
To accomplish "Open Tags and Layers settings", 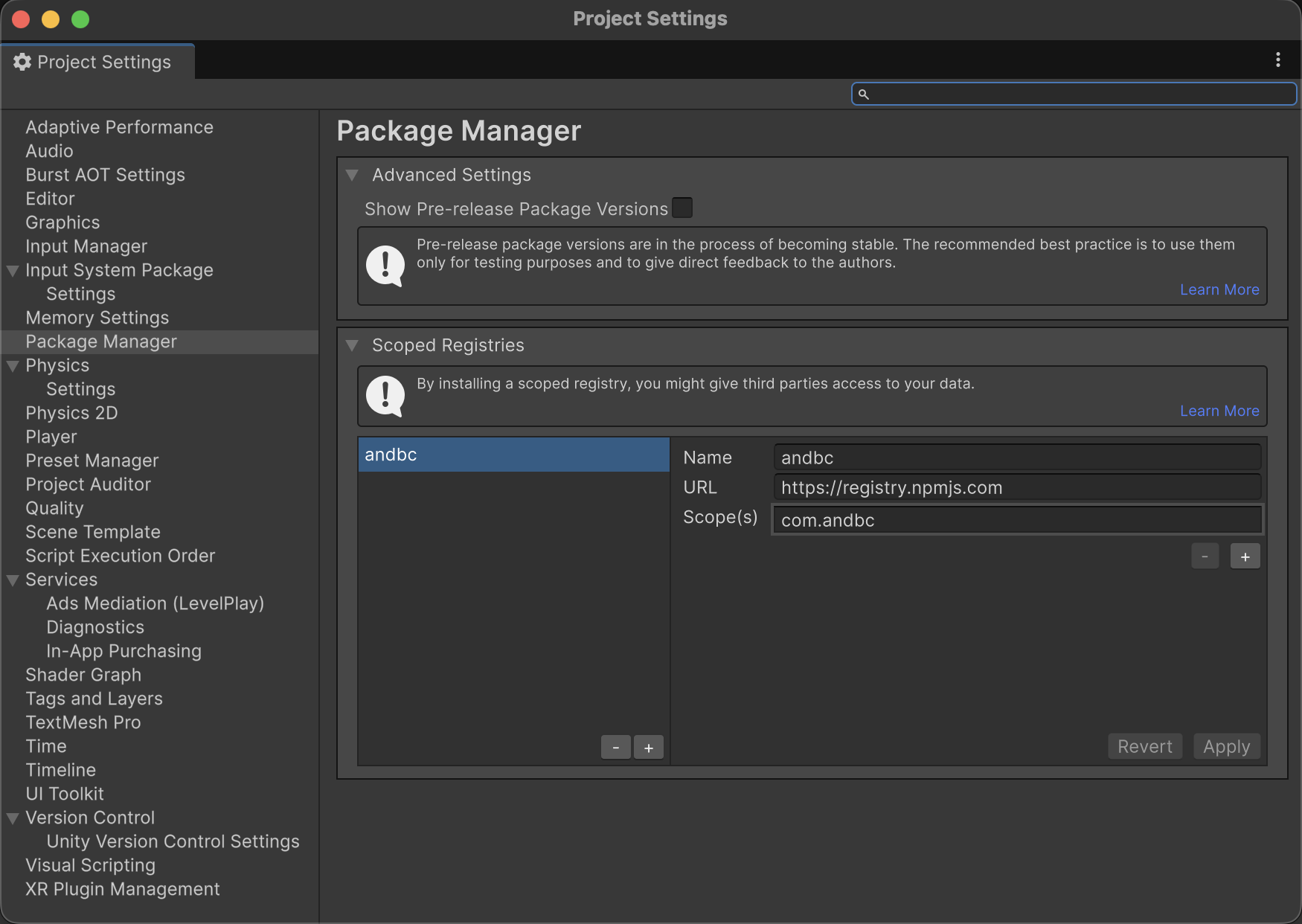I will pos(94,699).
